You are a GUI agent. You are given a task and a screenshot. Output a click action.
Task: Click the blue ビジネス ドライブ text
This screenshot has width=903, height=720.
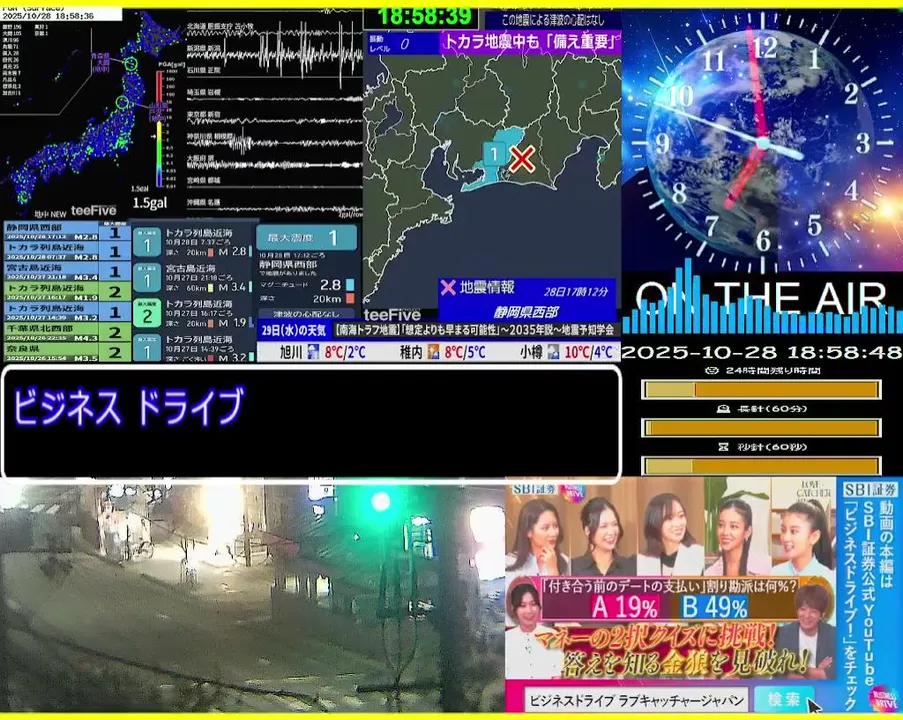pyautogui.click(x=128, y=407)
